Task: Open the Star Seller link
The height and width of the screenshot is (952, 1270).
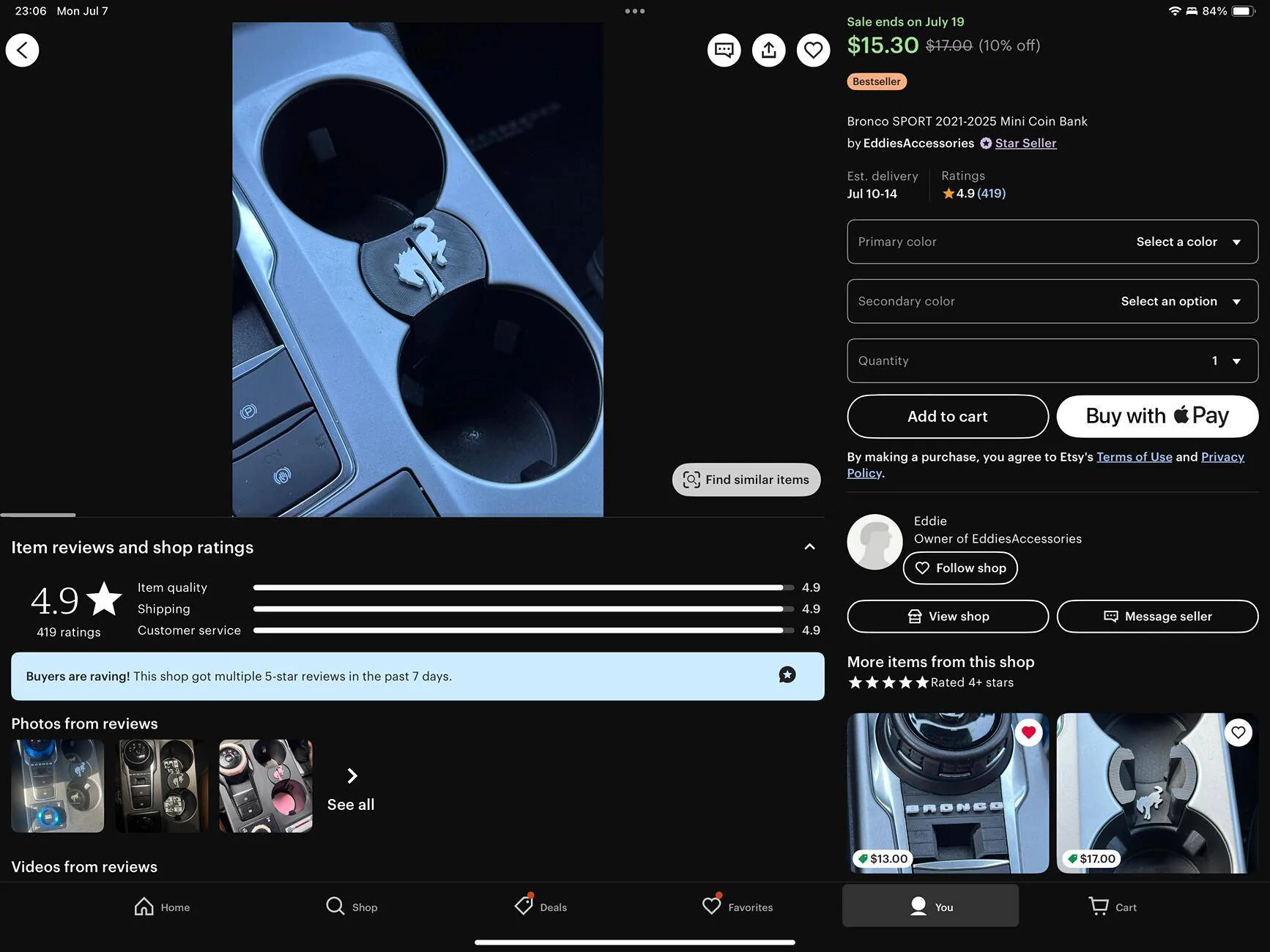Action: click(x=1025, y=144)
